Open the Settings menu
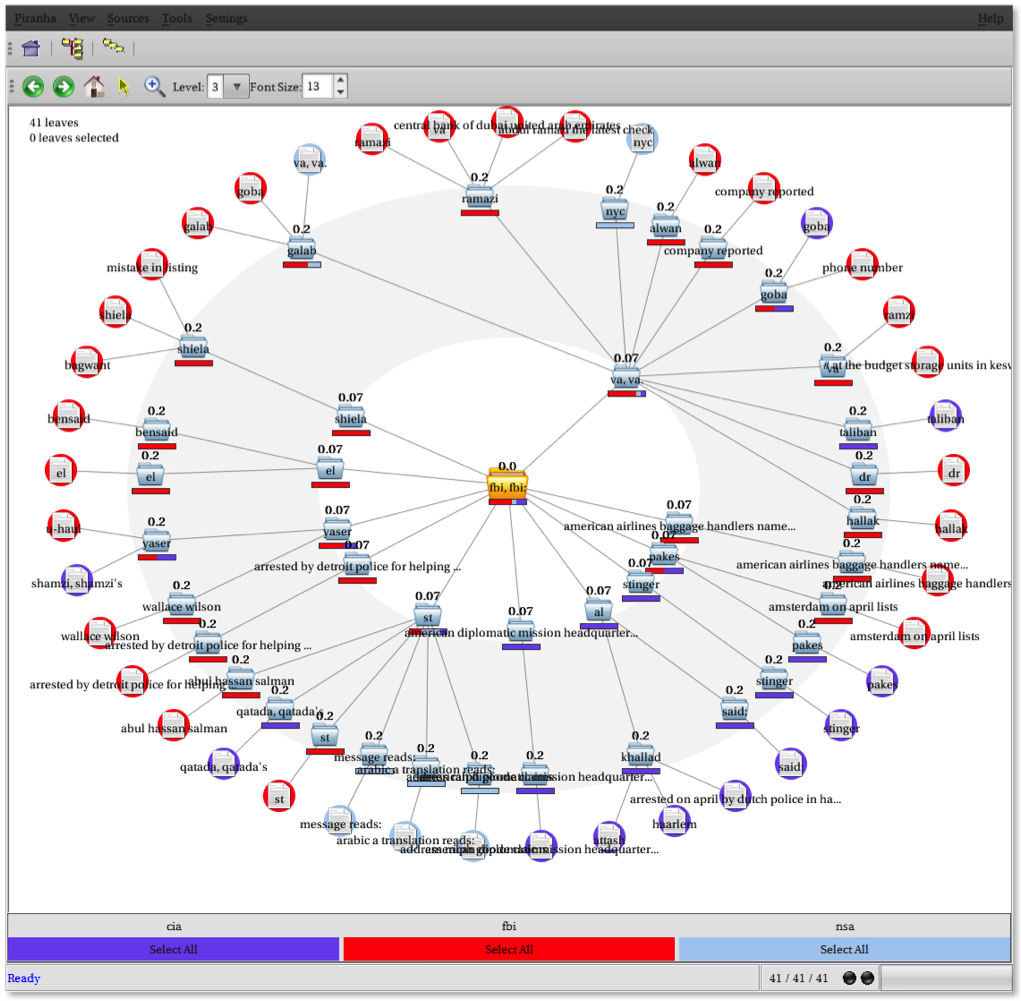 point(227,18)
